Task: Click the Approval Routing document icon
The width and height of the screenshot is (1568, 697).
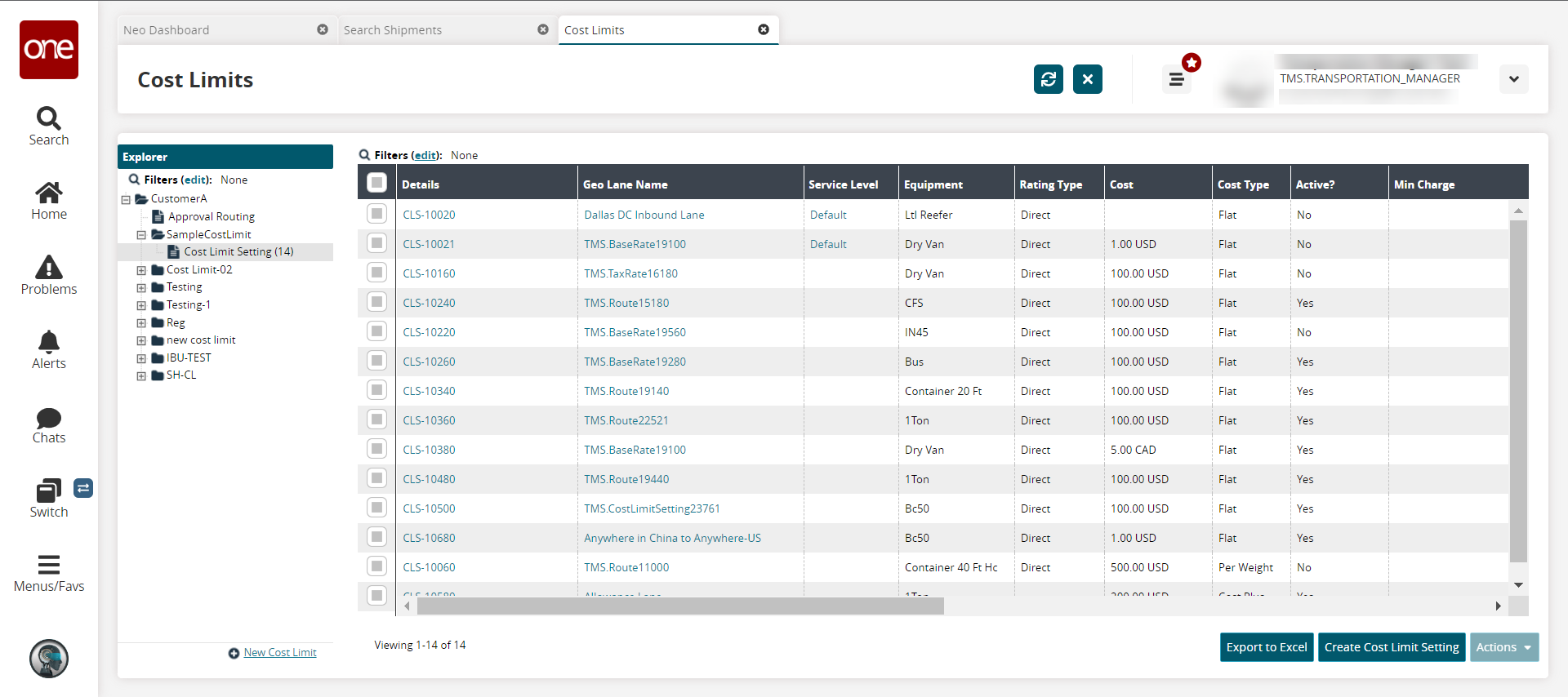Action: point(158,216)
